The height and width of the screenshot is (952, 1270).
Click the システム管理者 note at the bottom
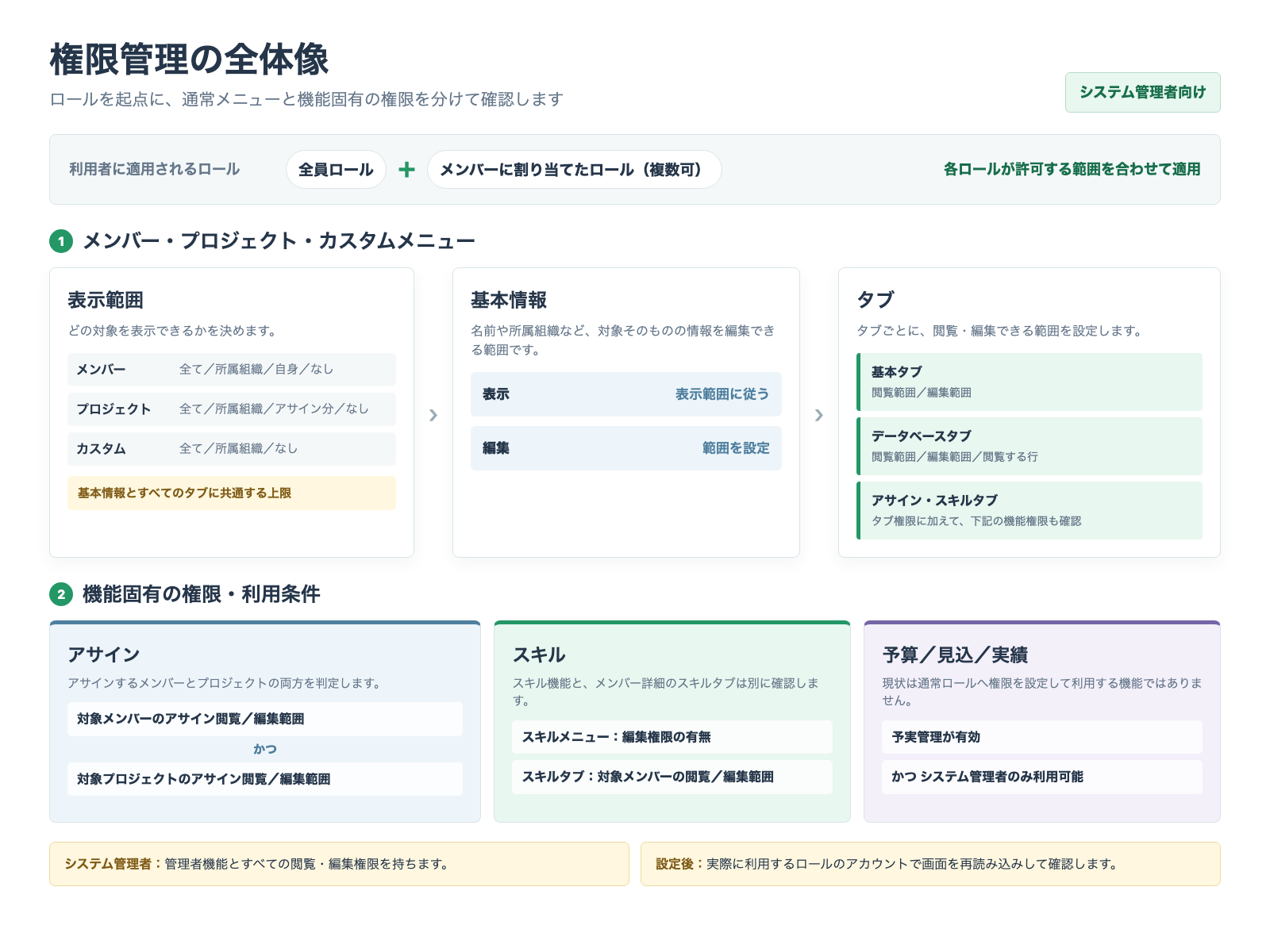(339, 864)
